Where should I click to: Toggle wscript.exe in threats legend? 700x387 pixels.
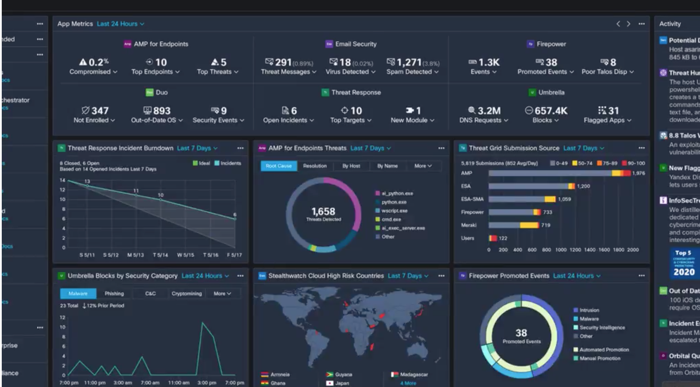(x=391, y=211)
